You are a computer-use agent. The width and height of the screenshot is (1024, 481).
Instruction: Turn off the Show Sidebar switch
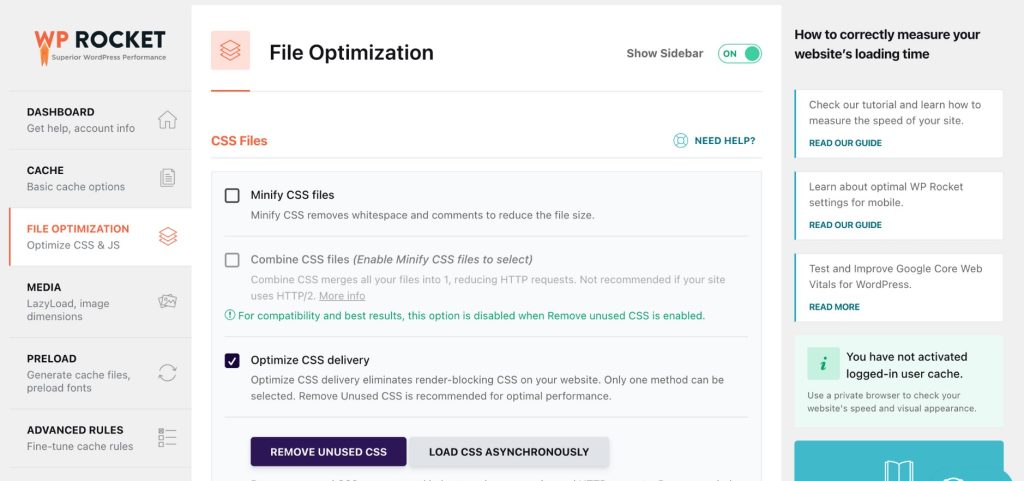tap(740, 54)
